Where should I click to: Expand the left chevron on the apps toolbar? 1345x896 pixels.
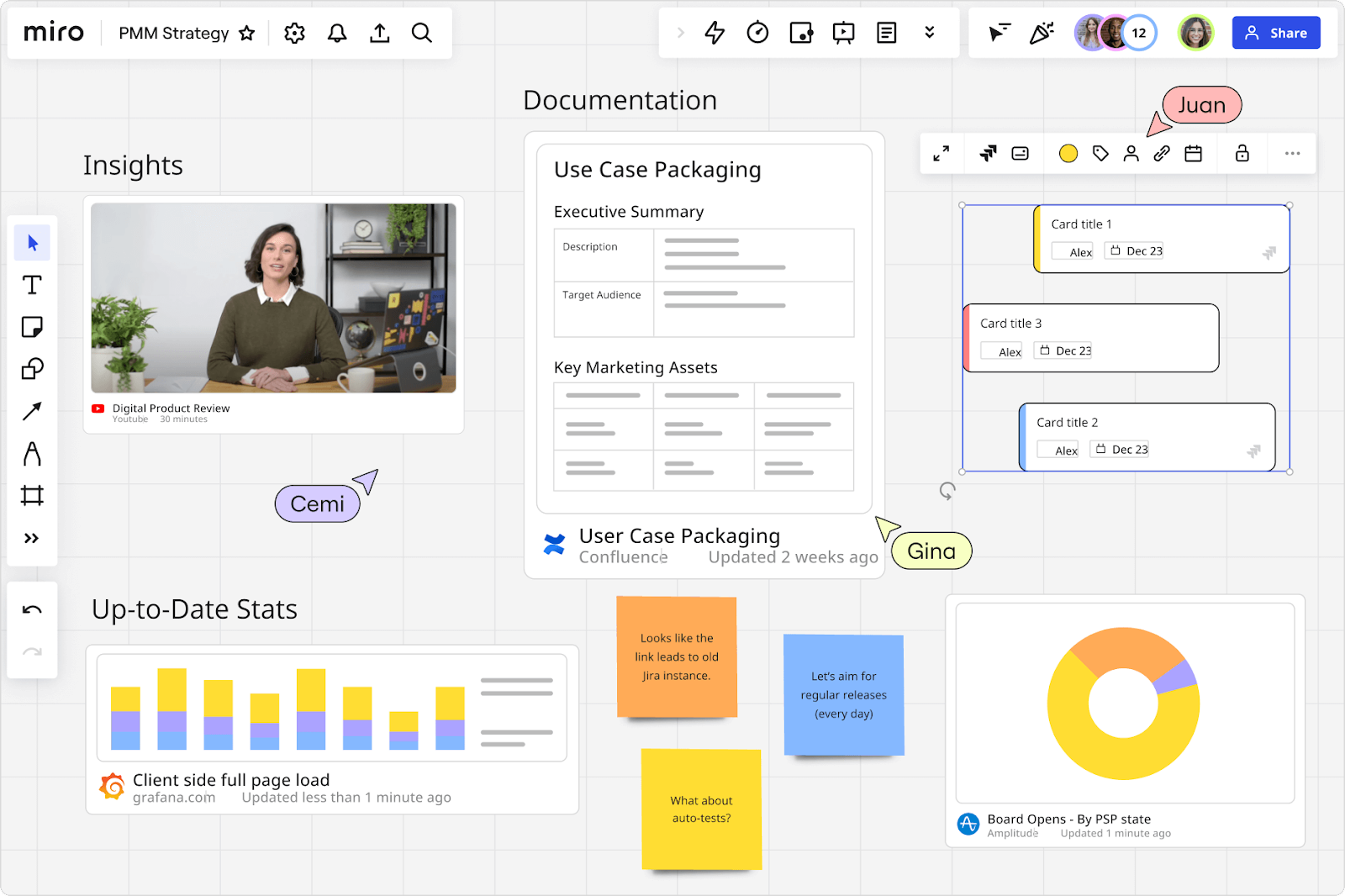680,33
